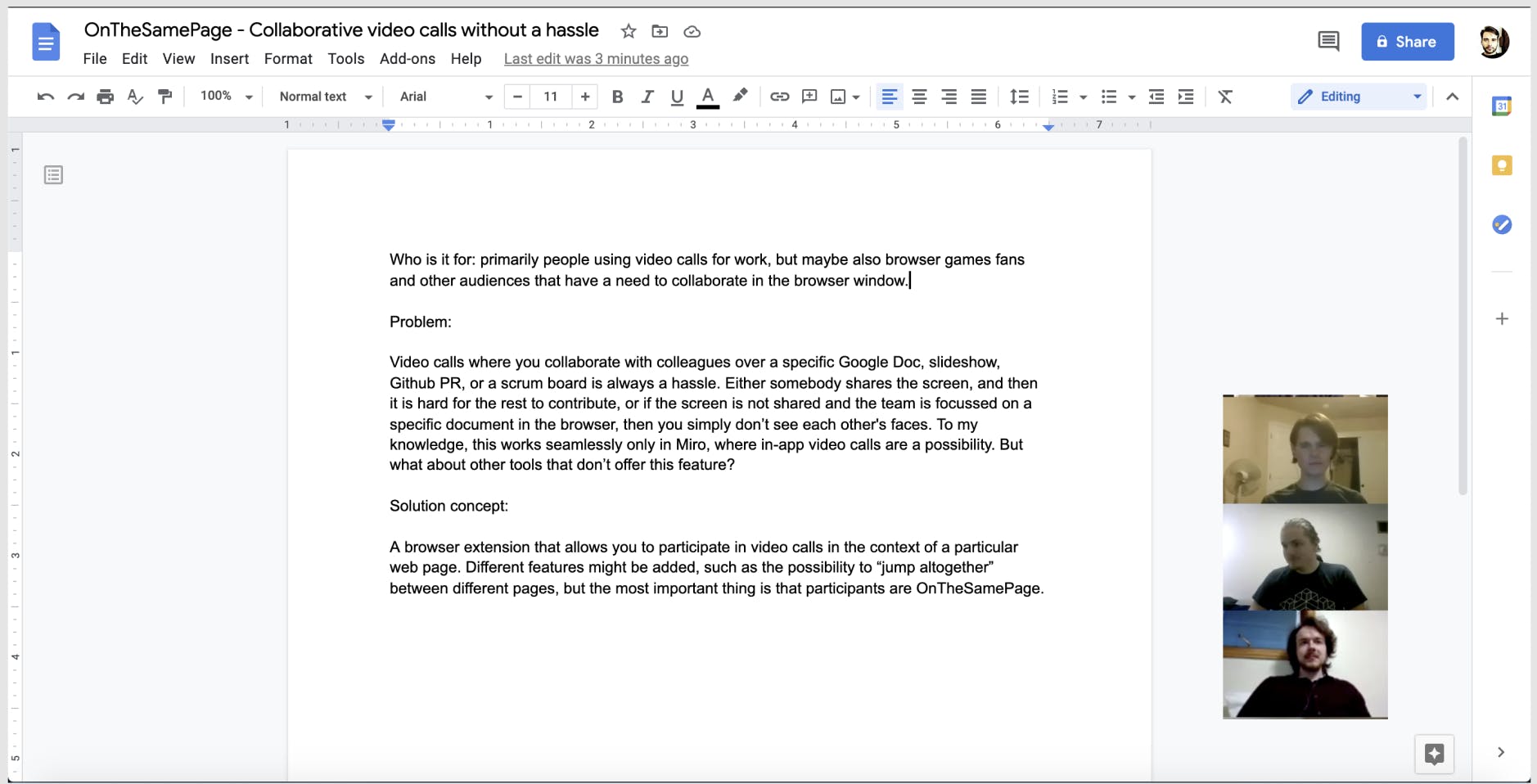The width and height of the screenshot is (1537, 784).
Task: Open the Add-ons menu
Action: pos(408,59)
